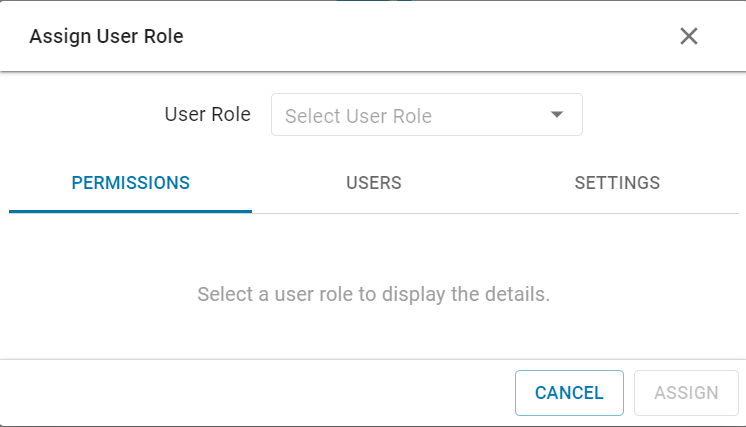Confirm role assignment with Assign
Image resolution: width=746 pixels, height=427 pixels.
click(x=686, y=393)
